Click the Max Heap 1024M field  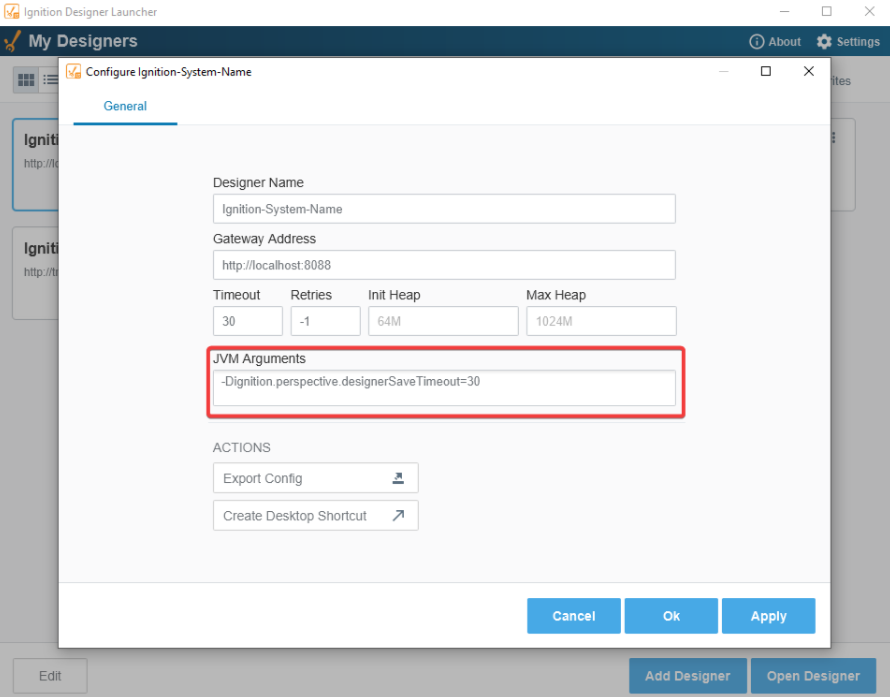coord(601,321)
